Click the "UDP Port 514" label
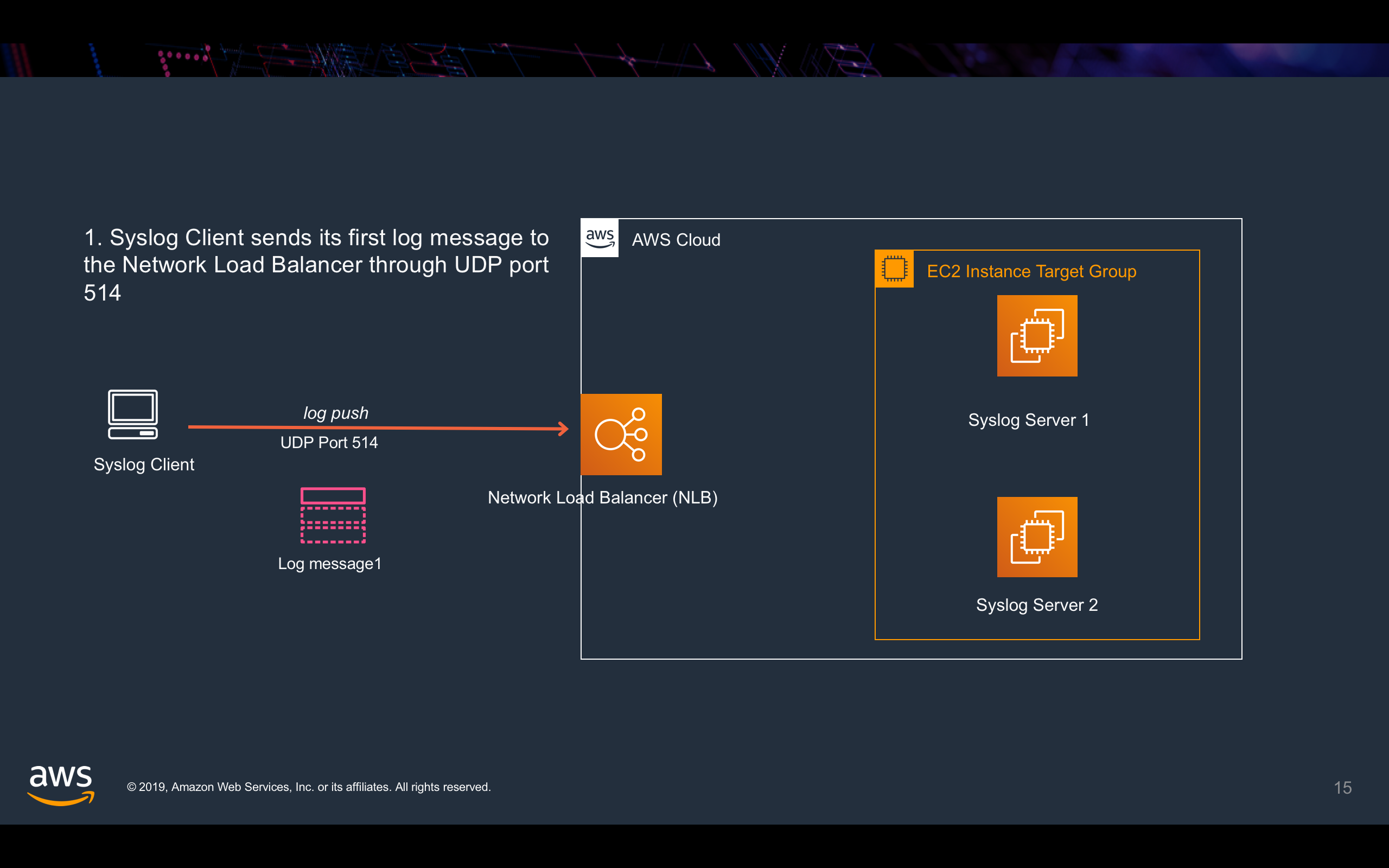 pos(329,443)
